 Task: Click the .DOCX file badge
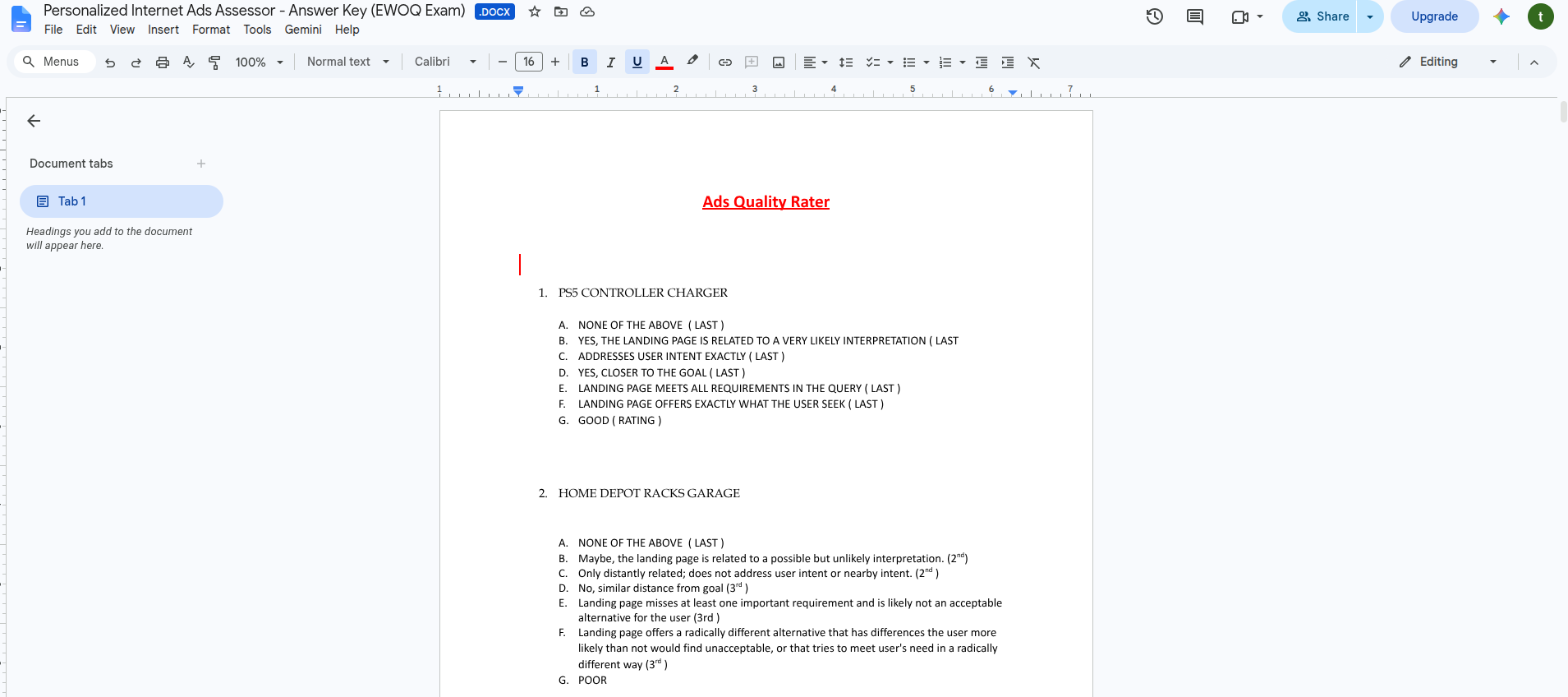494,12
